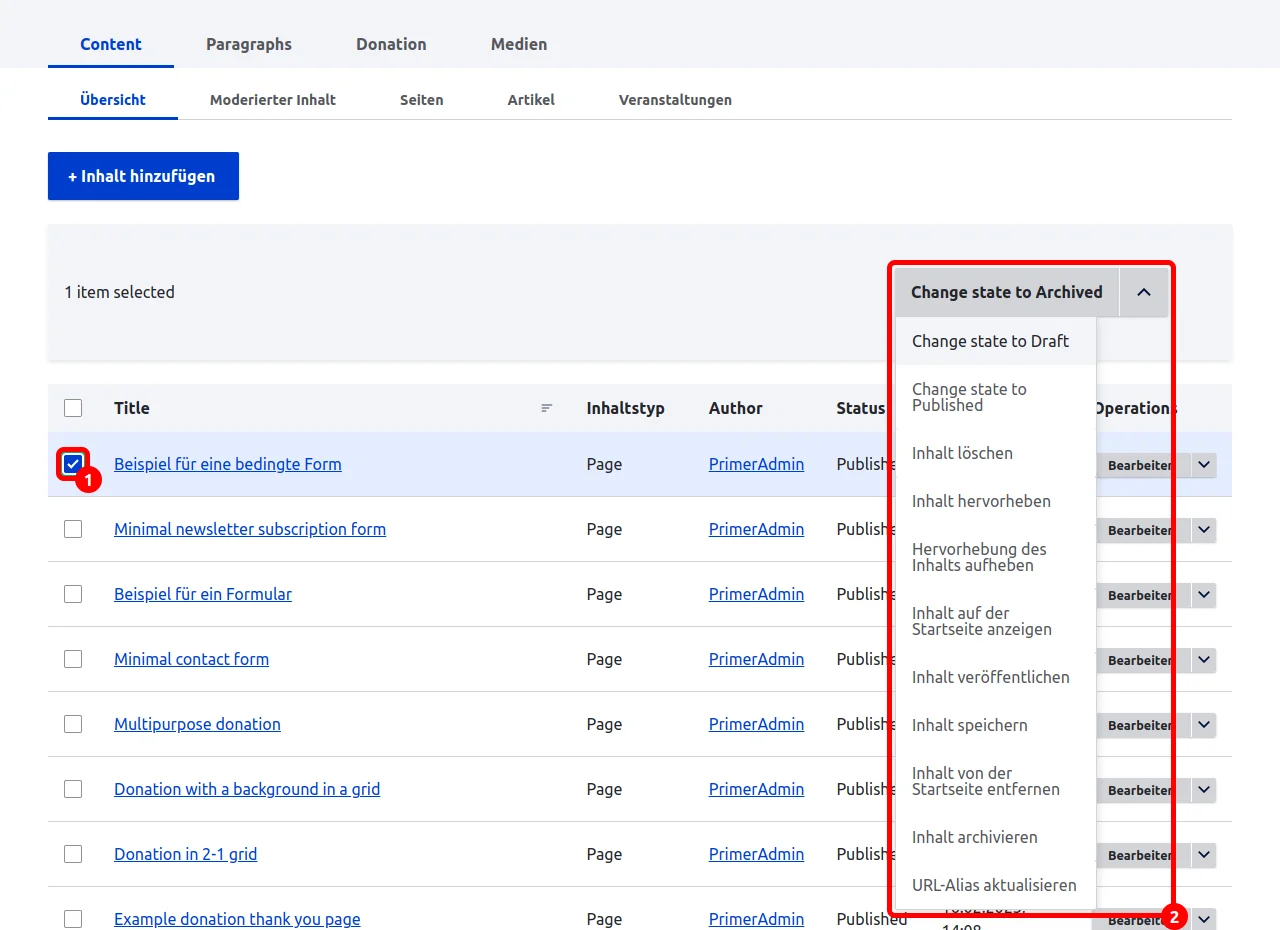Expand operations dropdown for Minimal newsletter subscription form
The height and width of the screenshot is (930, 1280).
[x=1204, y=530]
